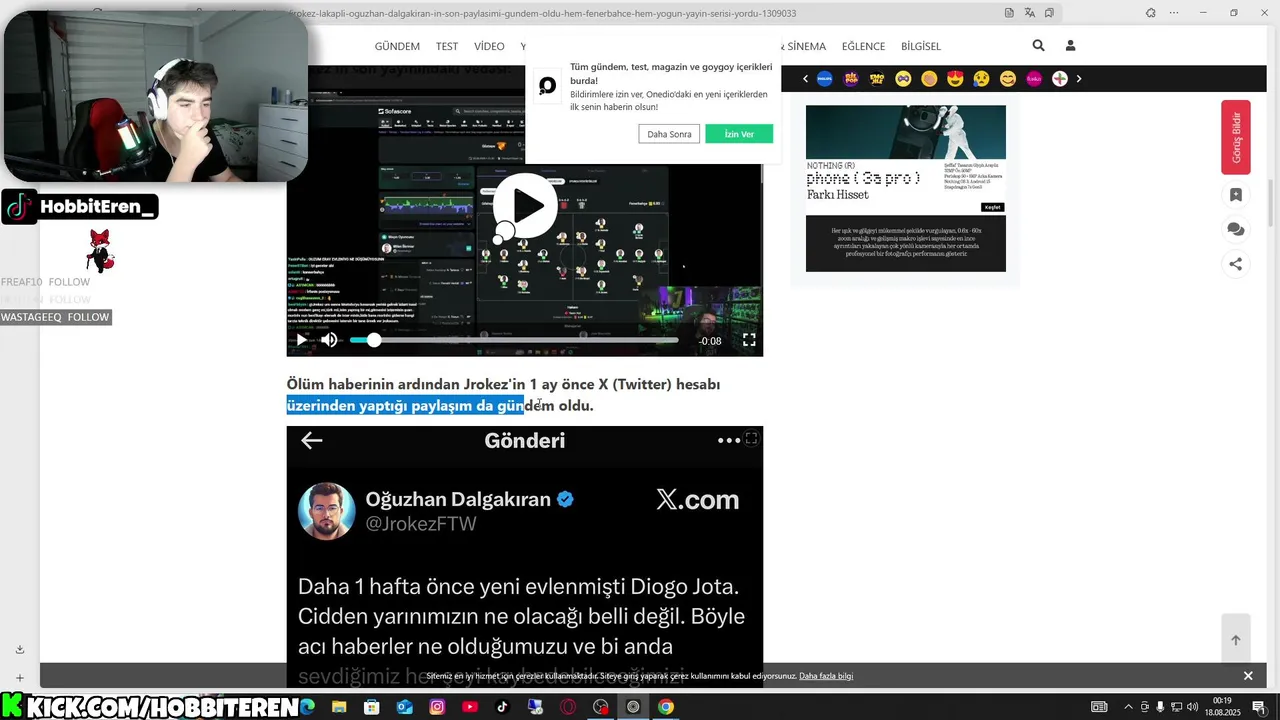Image resolution: width=1280 pixels, height=720 pixels.
Task: Click the Daha fazla bilgi cookie link
Action: pyautogui.click(x=826, y=676)
